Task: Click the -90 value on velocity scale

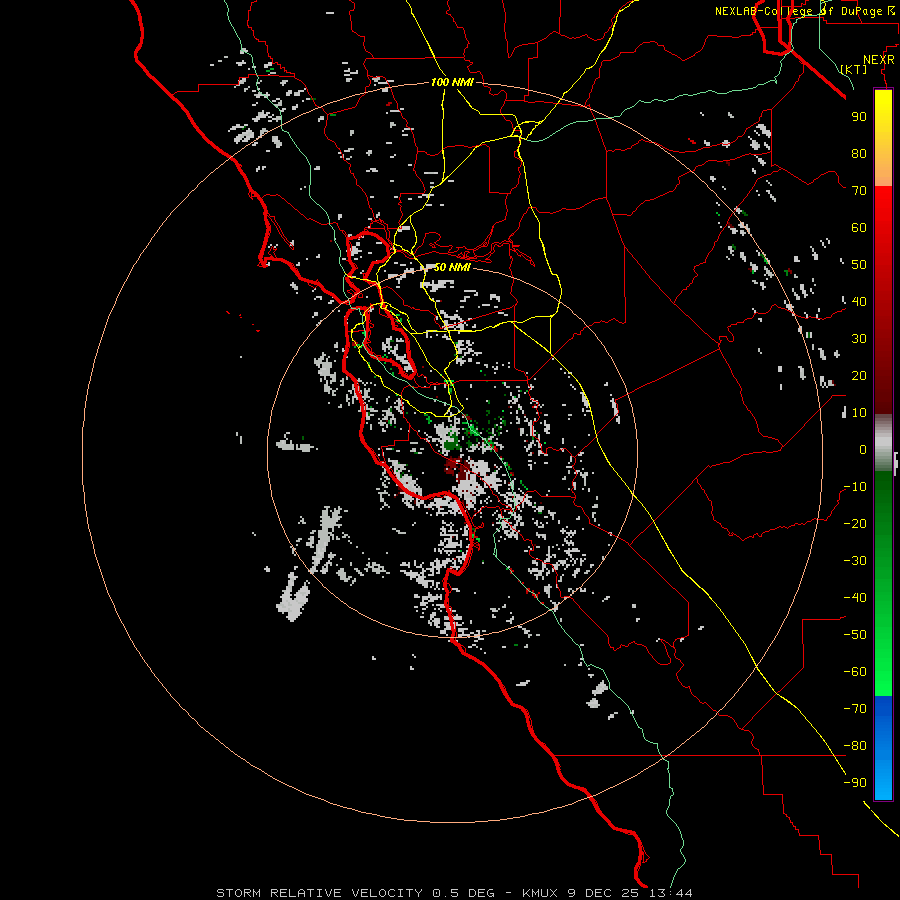Action: tap(855, 783)
